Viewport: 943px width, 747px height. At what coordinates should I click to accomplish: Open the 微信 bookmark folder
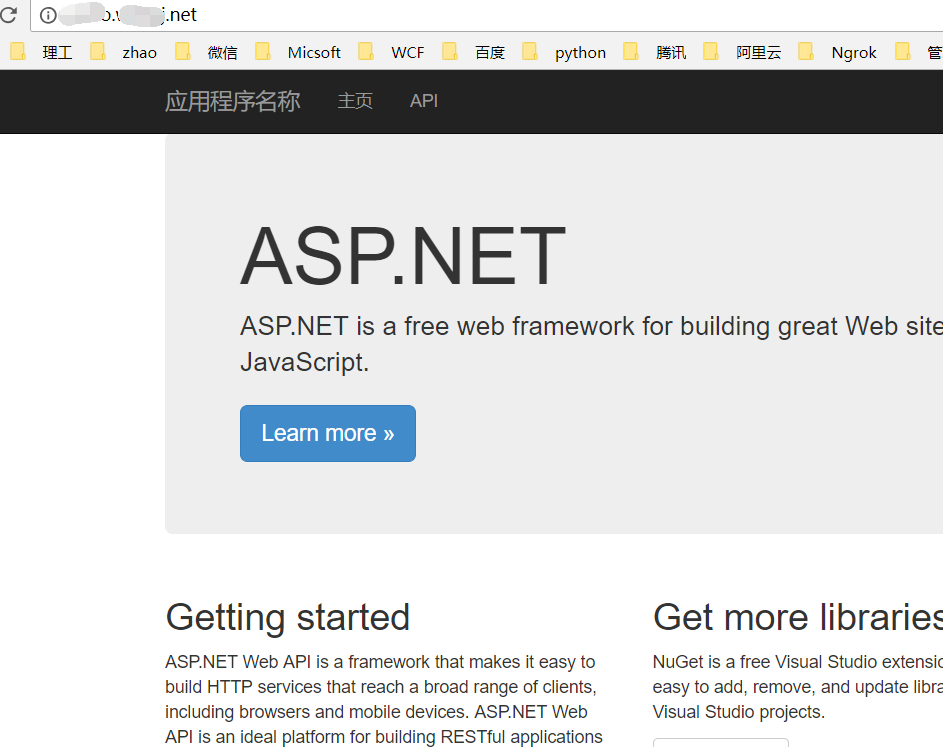coord(206,52)
